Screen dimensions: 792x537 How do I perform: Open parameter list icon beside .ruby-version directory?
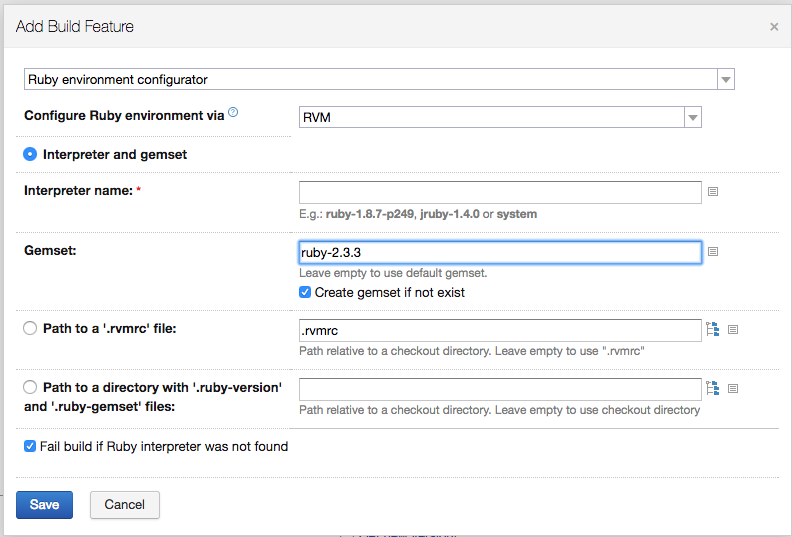tap(733, 389)
